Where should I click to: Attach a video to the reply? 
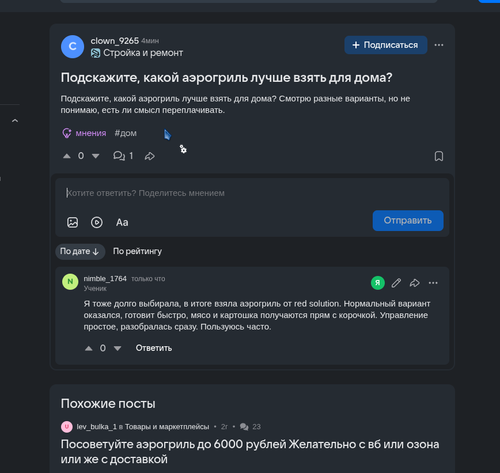click(x=97, y=222)
